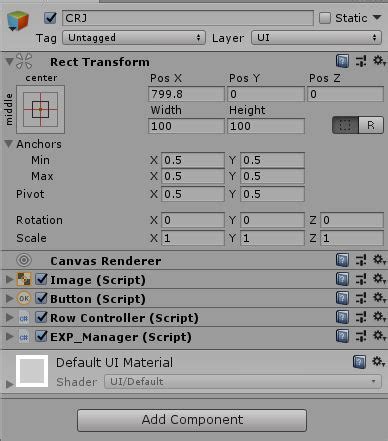Click the Pos Z input field
388x441 pixels.
pos(345,94)
